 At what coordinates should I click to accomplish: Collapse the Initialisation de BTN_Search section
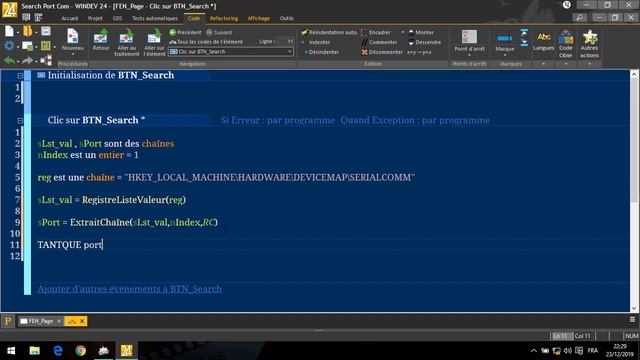(x=20, y=76)
